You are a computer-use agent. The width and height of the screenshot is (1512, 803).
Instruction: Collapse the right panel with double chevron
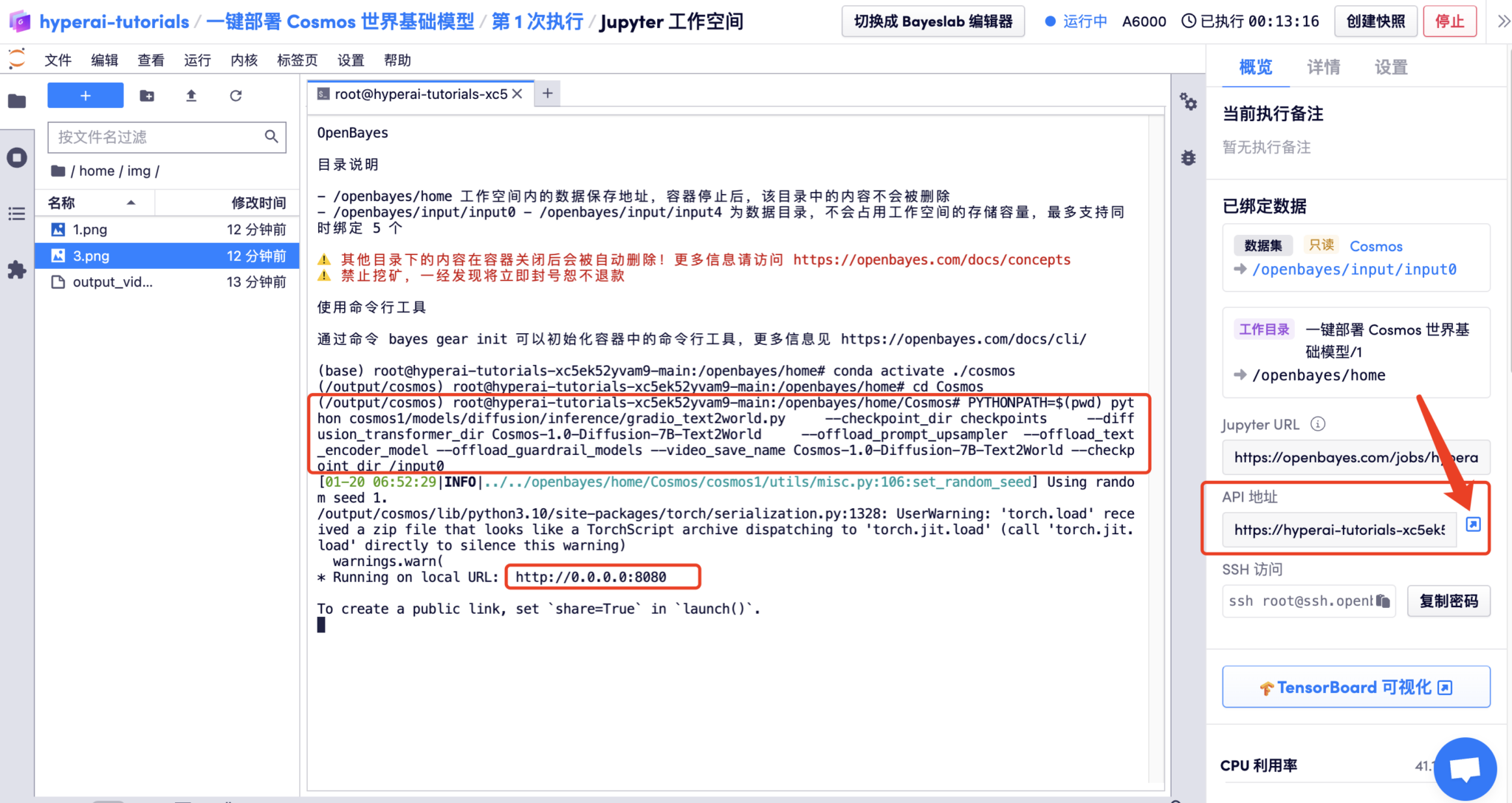click(1502, 21)
